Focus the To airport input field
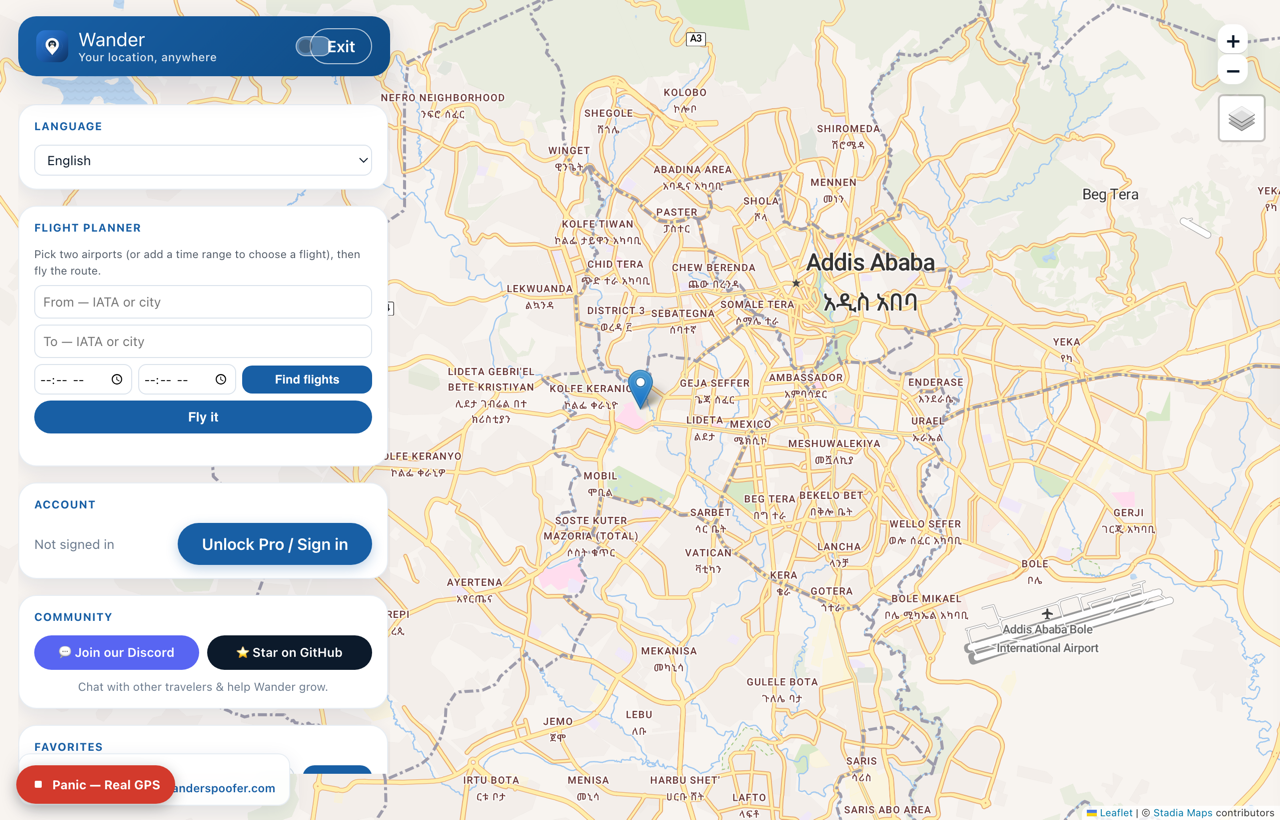The image size is (1280, 820). point(203,341)
